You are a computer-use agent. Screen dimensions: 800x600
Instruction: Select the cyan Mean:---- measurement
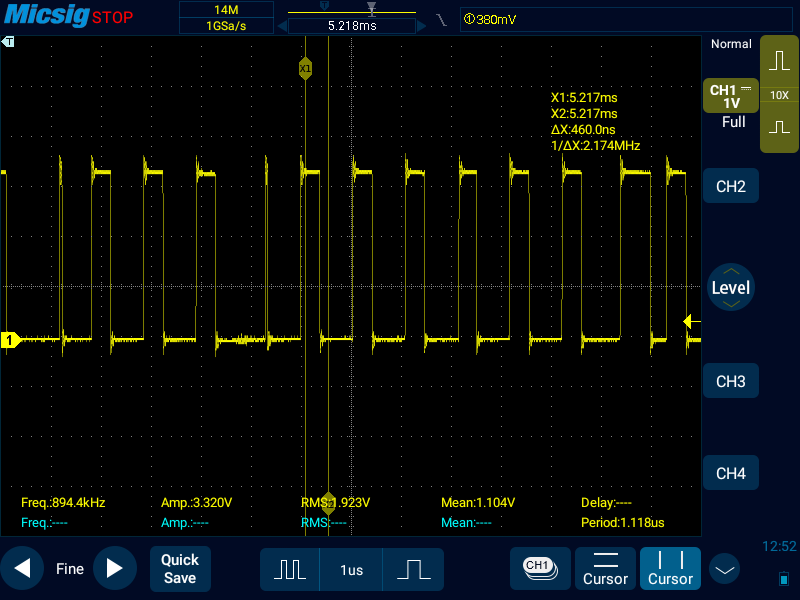pos(466,522)
